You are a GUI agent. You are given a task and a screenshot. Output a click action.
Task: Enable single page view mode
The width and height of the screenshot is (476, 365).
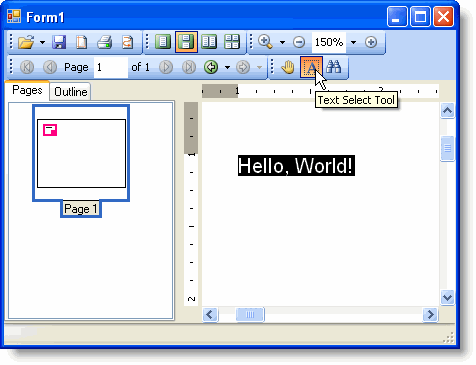[x=163, y=42]
